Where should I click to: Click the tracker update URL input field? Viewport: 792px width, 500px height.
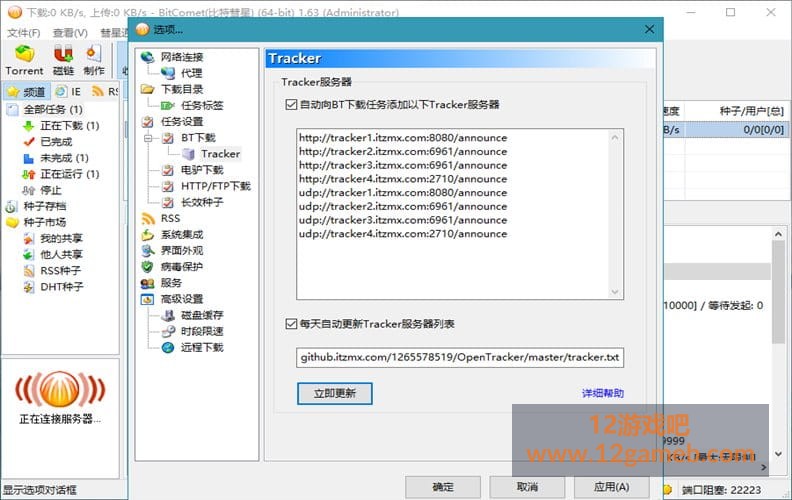click(460, 357)
